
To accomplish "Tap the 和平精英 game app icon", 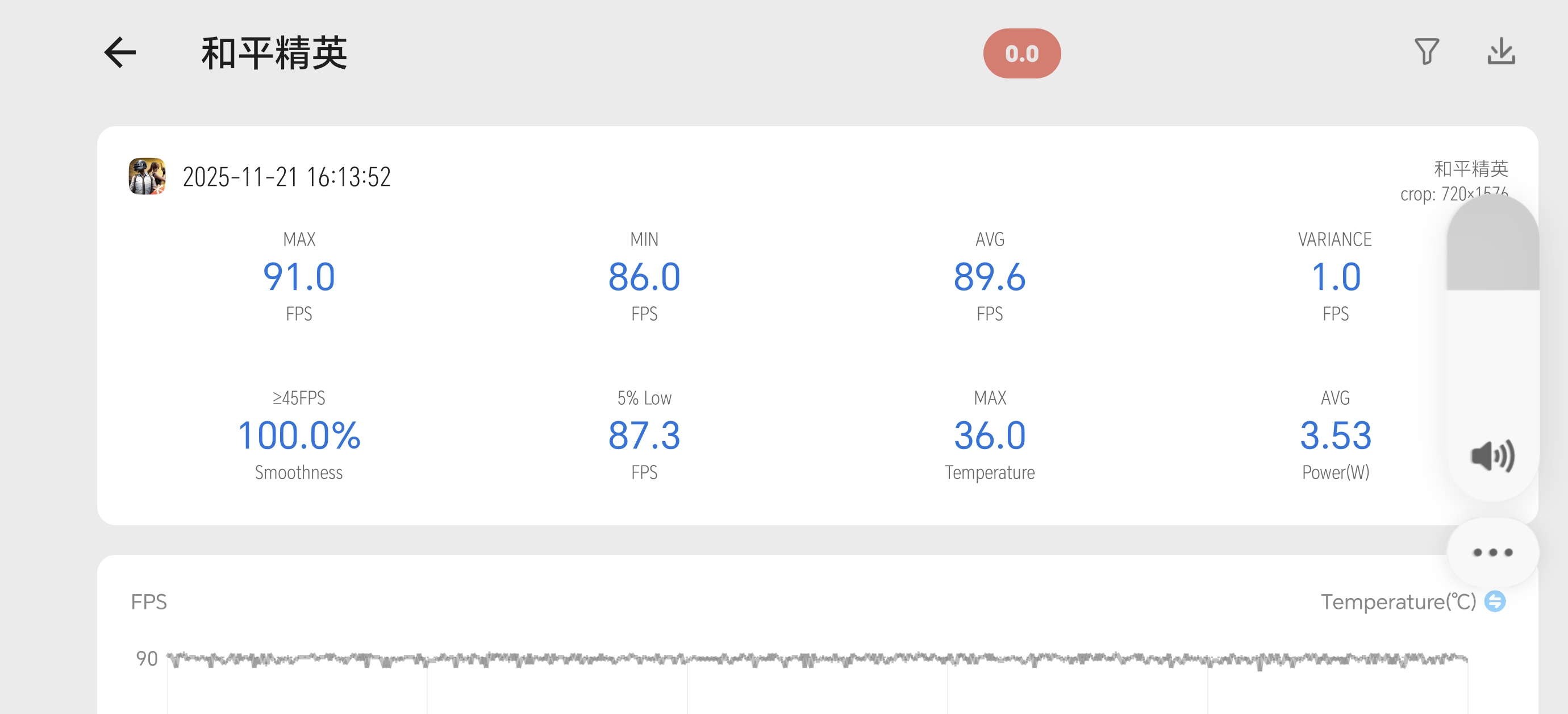I will pyautogui.click(x=147, y=176).
